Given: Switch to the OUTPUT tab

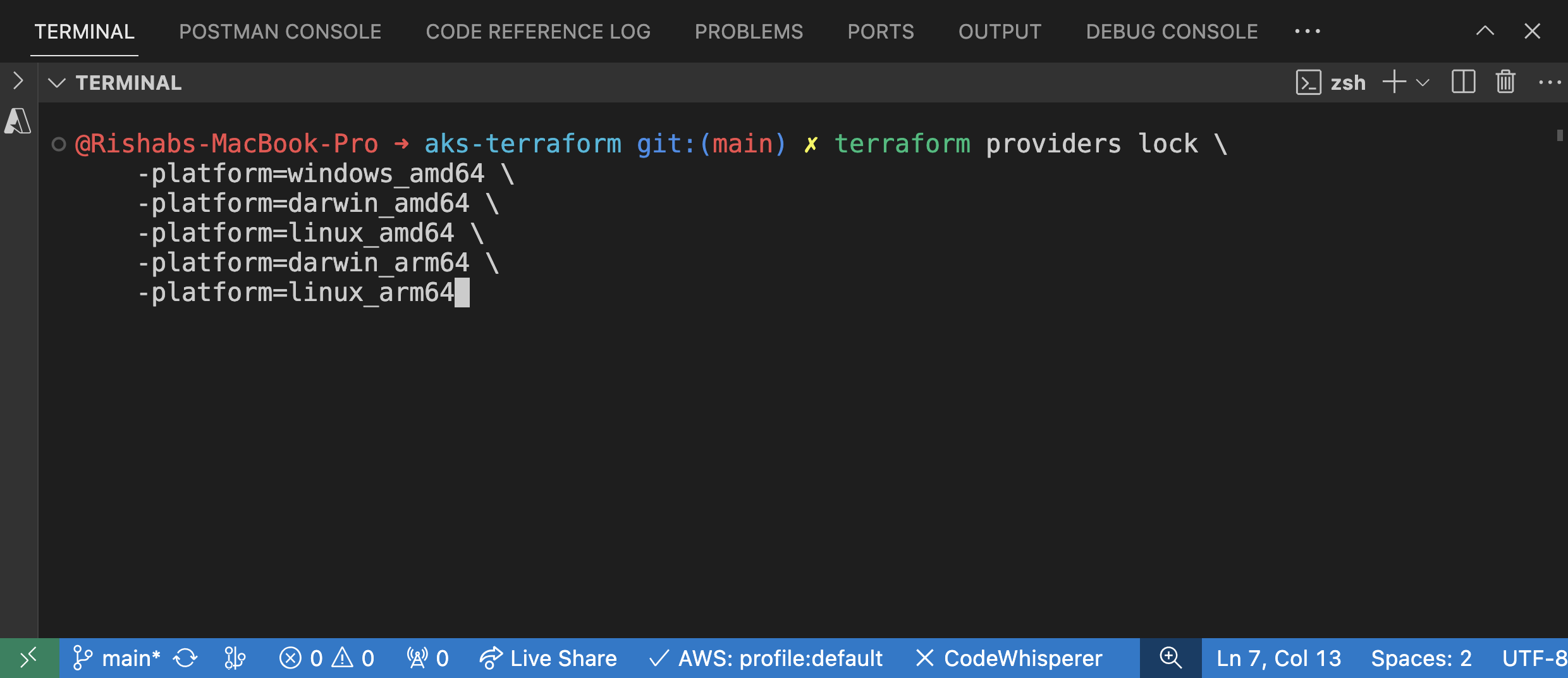Looking at the screenshot, I should 1000,32.
